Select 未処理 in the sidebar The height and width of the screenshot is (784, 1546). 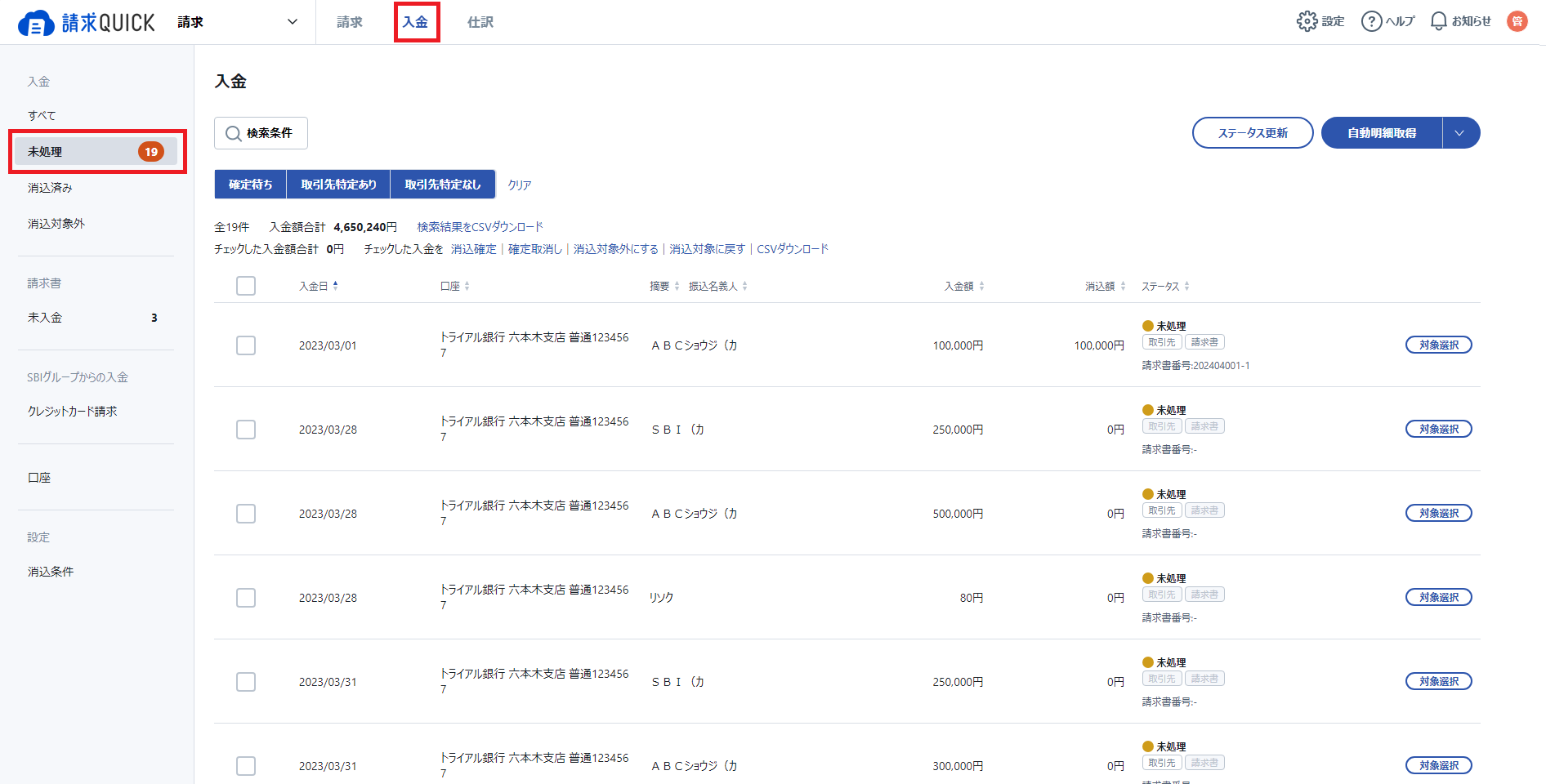click(x=96, y=152)
